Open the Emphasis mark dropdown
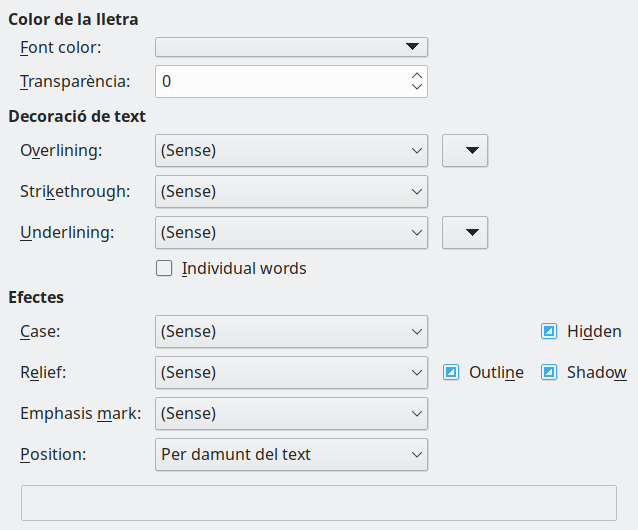This screenshot has height=530, width=638. (x=291, y=413)
